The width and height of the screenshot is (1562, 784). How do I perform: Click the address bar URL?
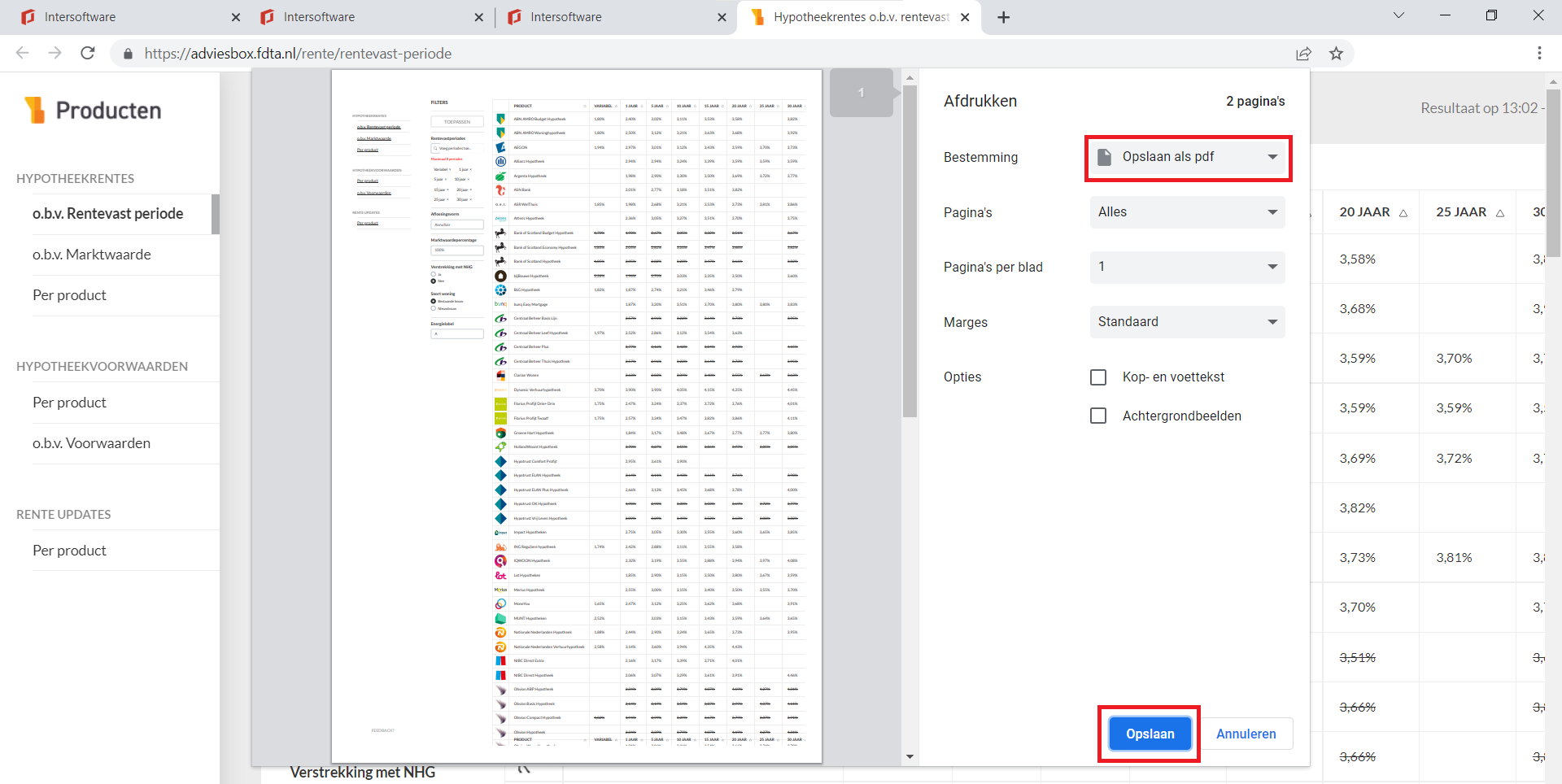tap(298, 54)
